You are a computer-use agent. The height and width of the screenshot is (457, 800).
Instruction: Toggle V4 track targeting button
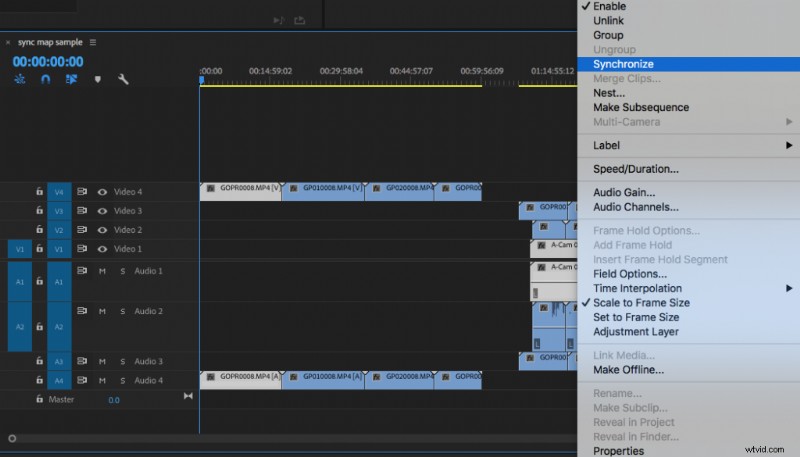tap(59, 192)
